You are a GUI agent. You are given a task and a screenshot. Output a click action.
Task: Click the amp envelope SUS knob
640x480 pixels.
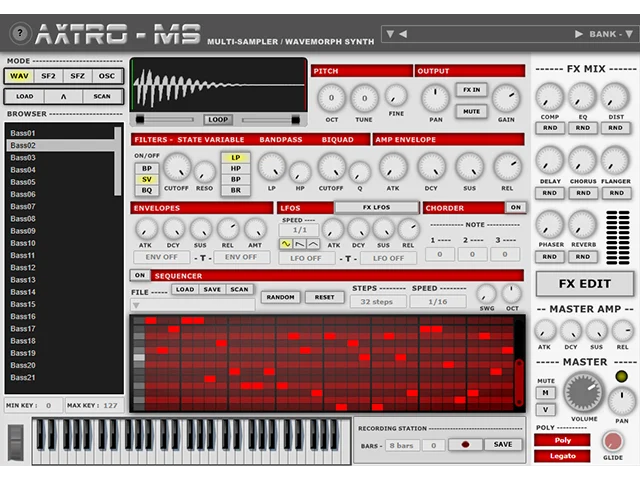(469, 167)
